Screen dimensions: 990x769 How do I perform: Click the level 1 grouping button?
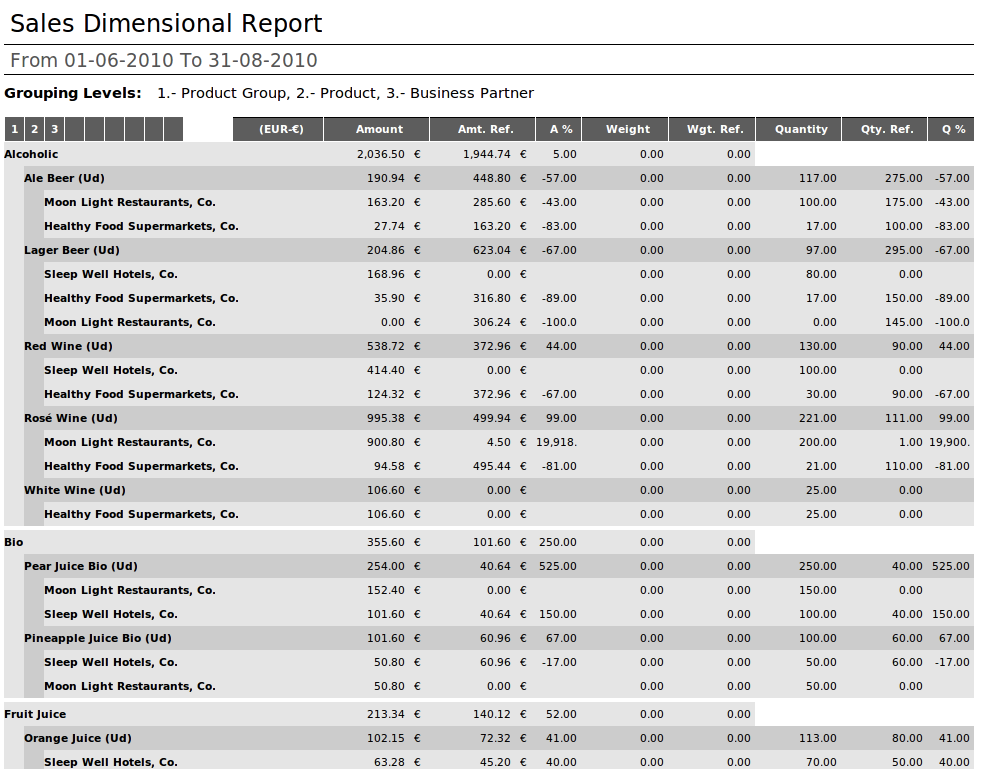point(14,129)
